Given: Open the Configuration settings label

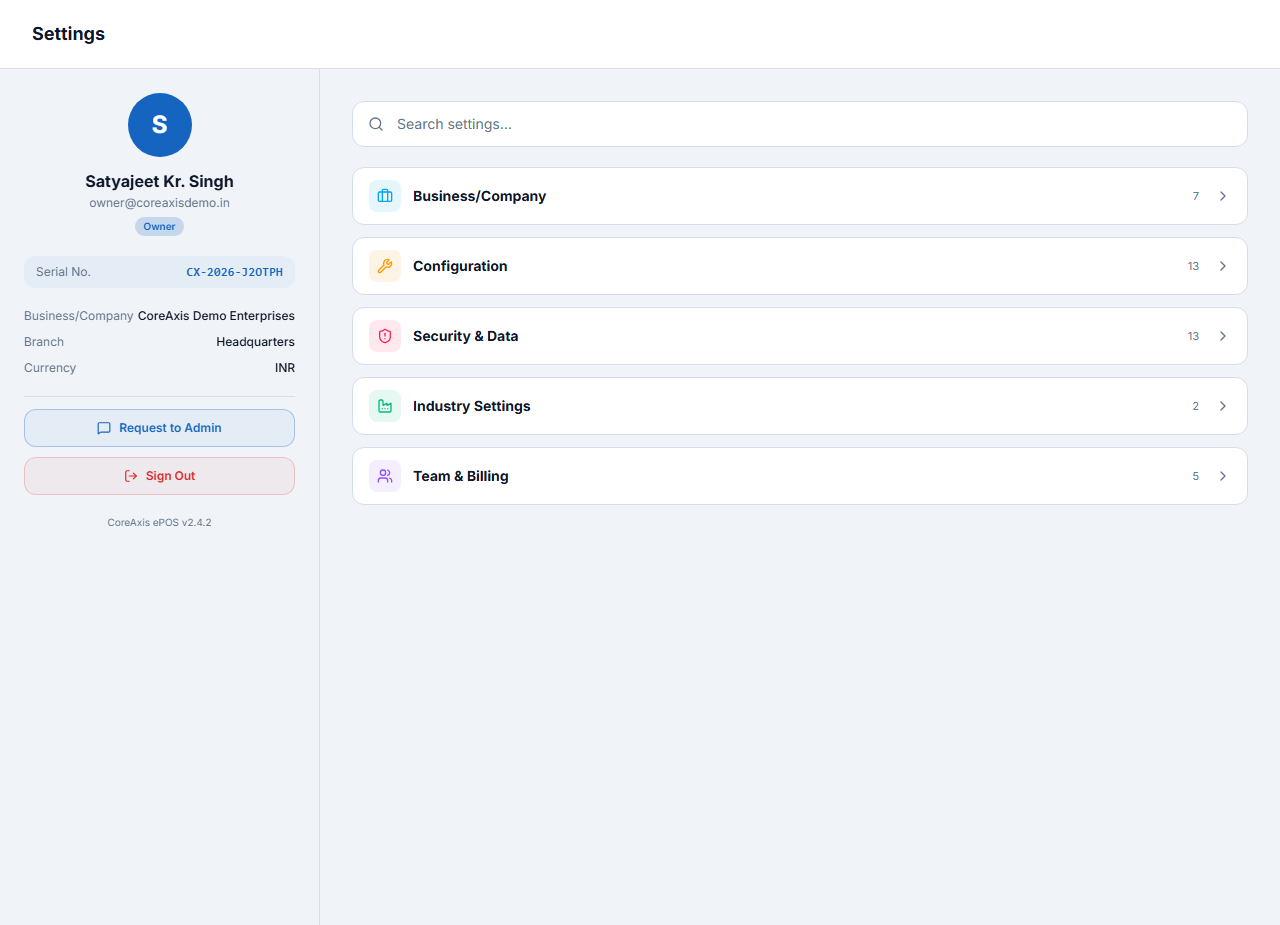Looking at the screenshot, I should [x=460, y=266].
